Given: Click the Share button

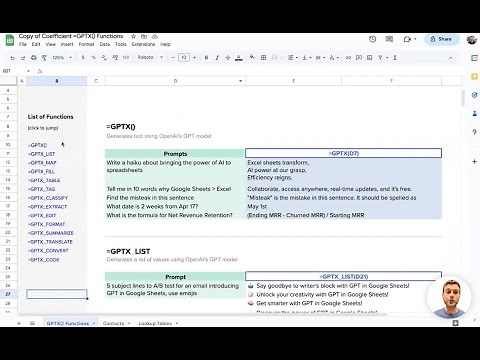Looking at the screenshot, I should (442, 39).
